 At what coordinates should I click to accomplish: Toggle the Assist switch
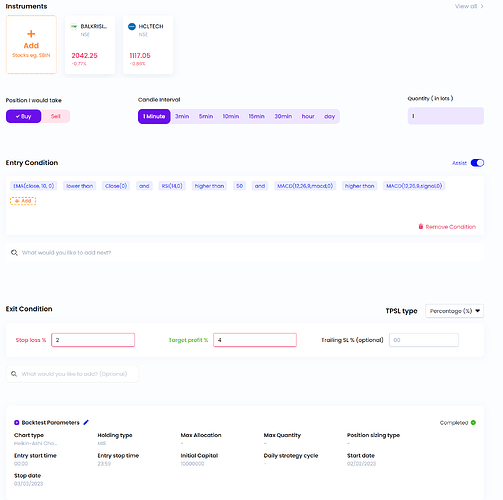(477, 163)
